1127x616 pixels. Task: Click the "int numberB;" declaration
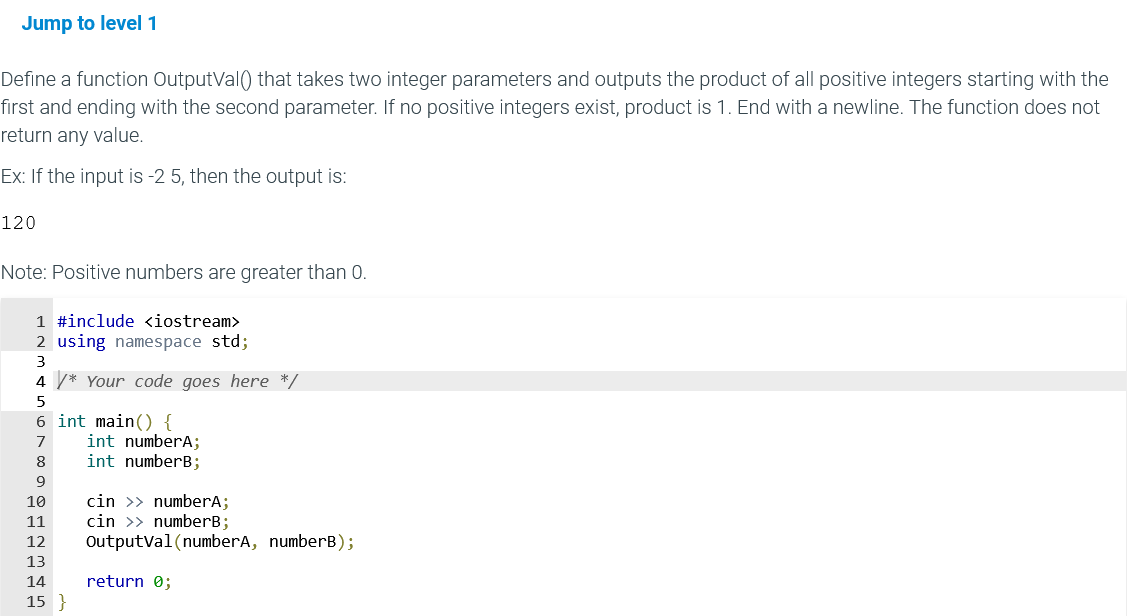click(143, 461)
